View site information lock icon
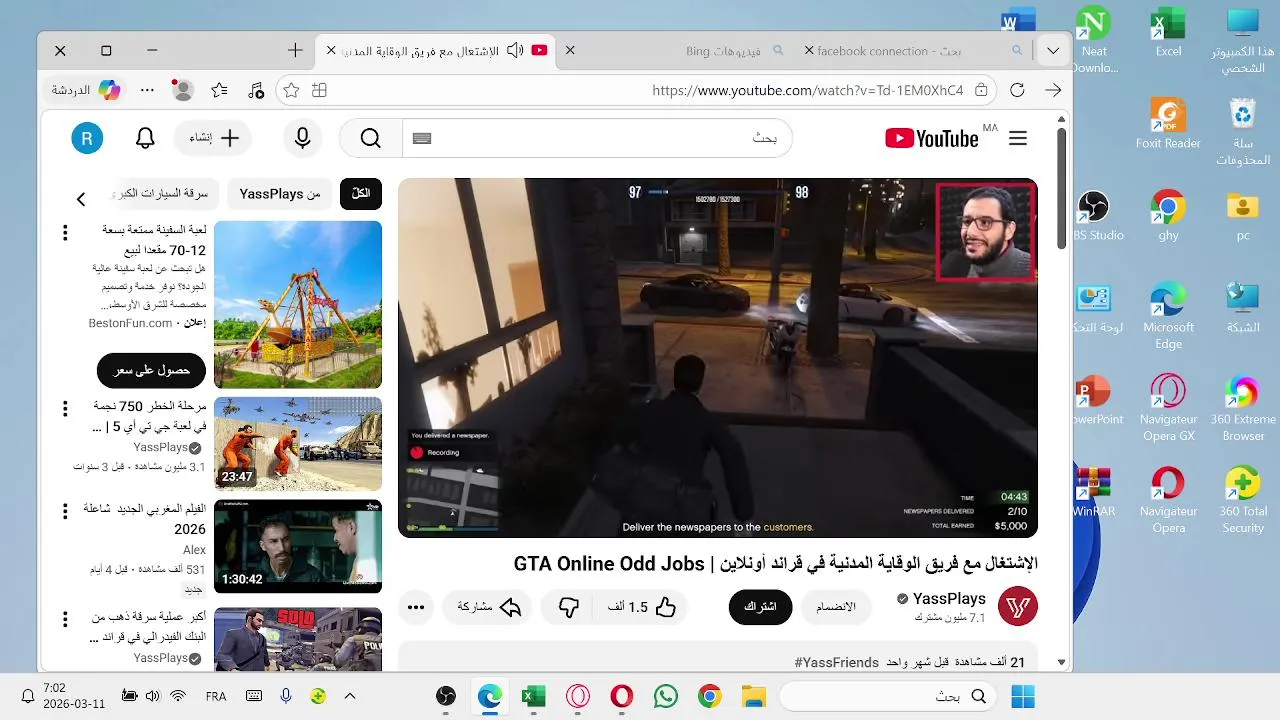The height and width of the screenshot is (720, 1280). tap(981, 90)
